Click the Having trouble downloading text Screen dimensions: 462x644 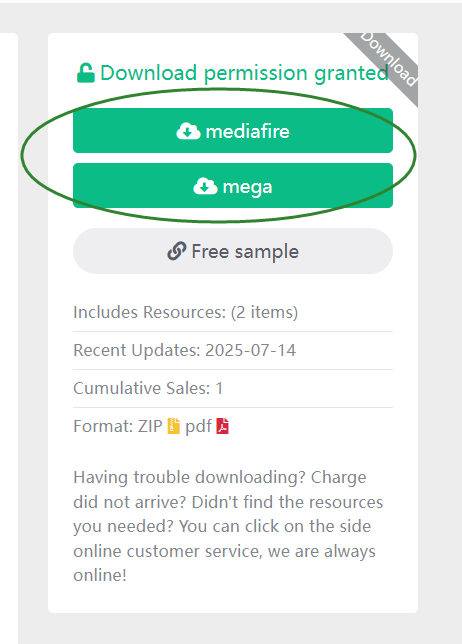tap(189, 478)
